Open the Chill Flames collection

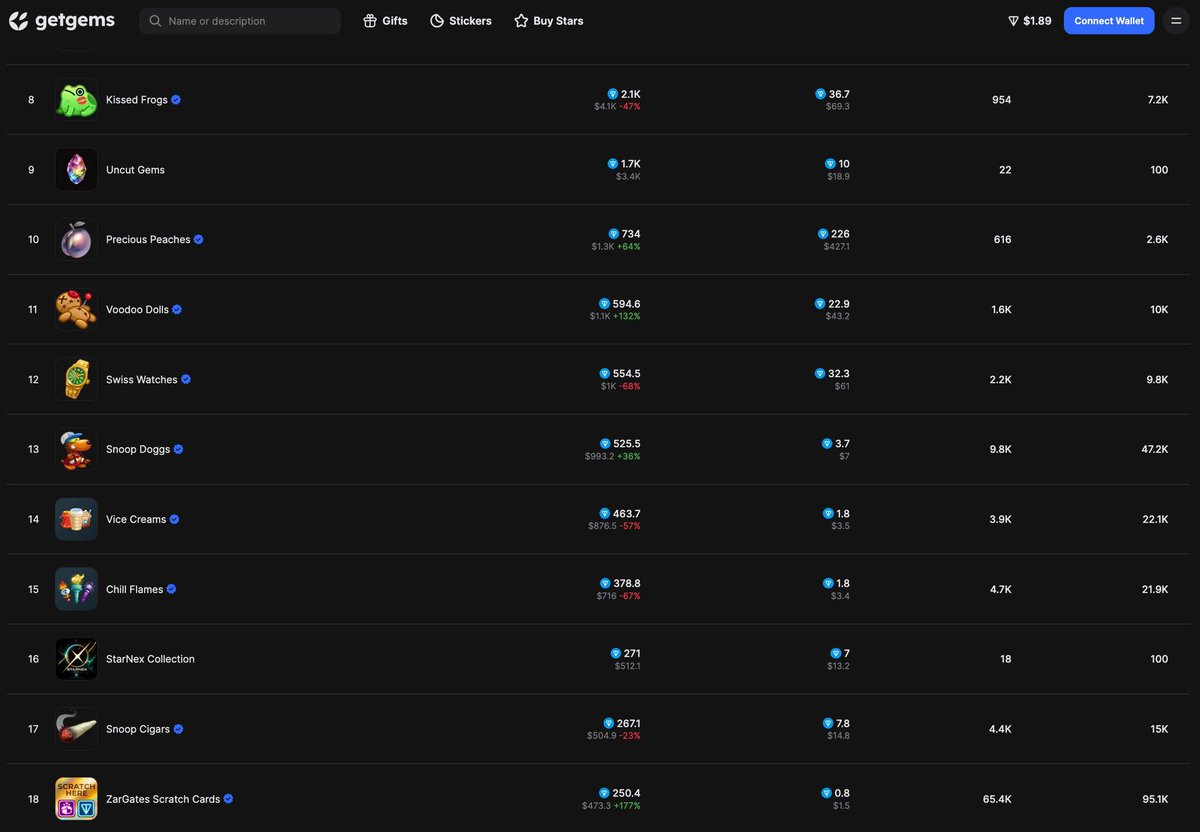[134, 590]
